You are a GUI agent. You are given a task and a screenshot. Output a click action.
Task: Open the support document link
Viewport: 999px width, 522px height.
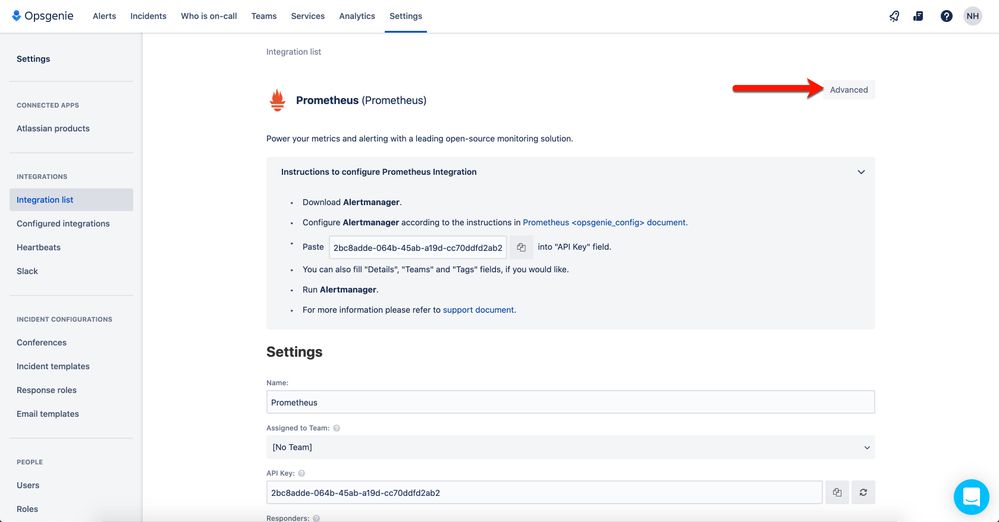[x=478, y=310]
